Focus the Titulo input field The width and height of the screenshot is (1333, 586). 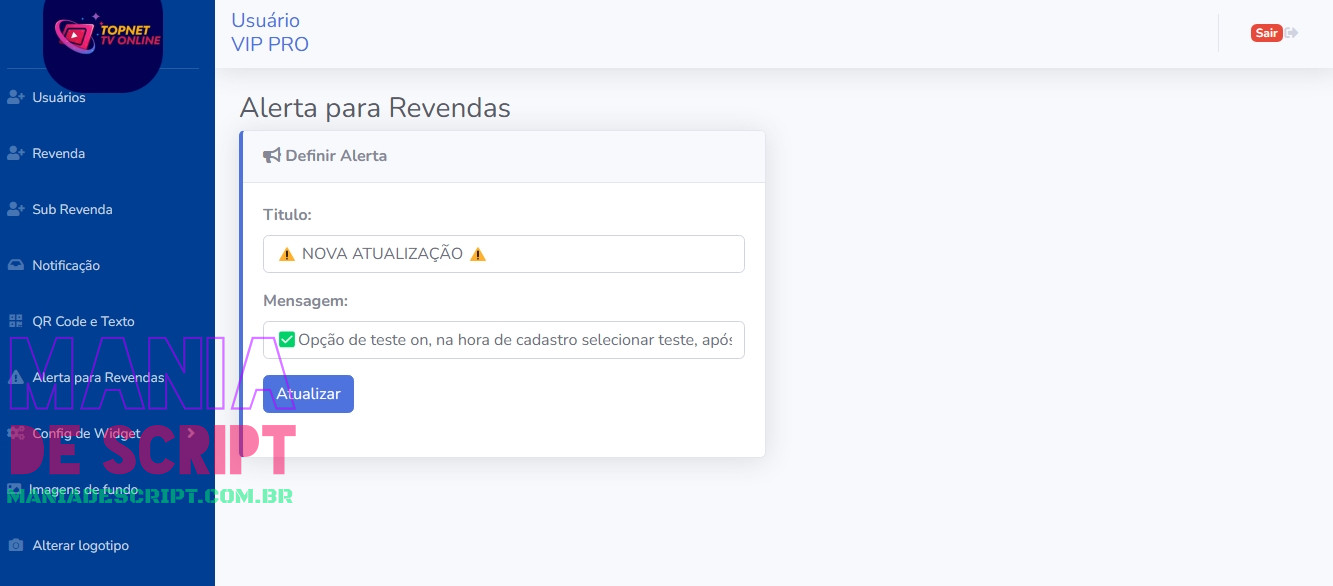pyautogui.click(x=504, y=254)
